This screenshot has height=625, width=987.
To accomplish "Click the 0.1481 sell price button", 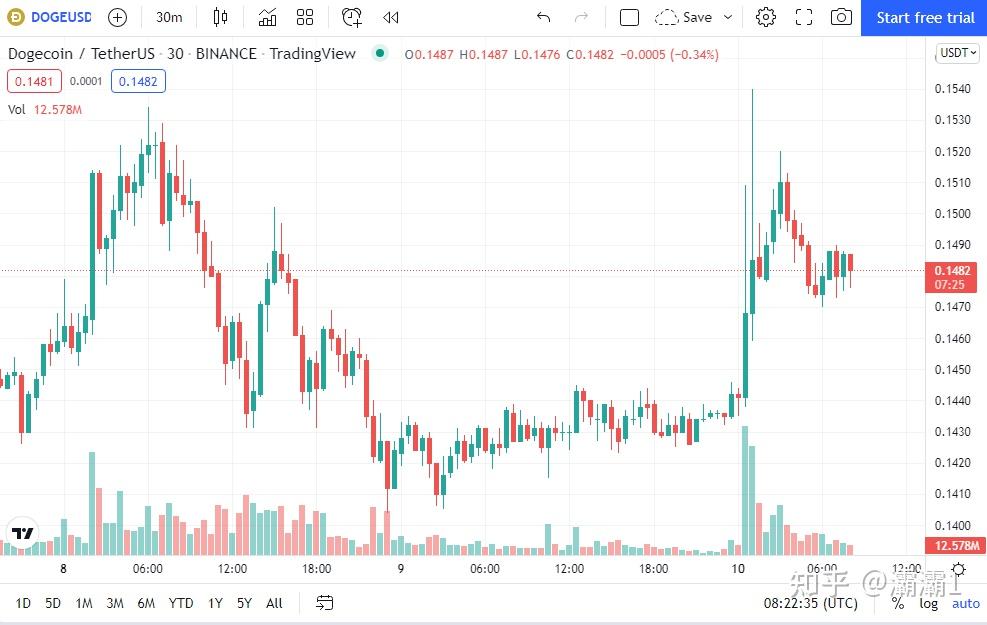I will (34, 81).
